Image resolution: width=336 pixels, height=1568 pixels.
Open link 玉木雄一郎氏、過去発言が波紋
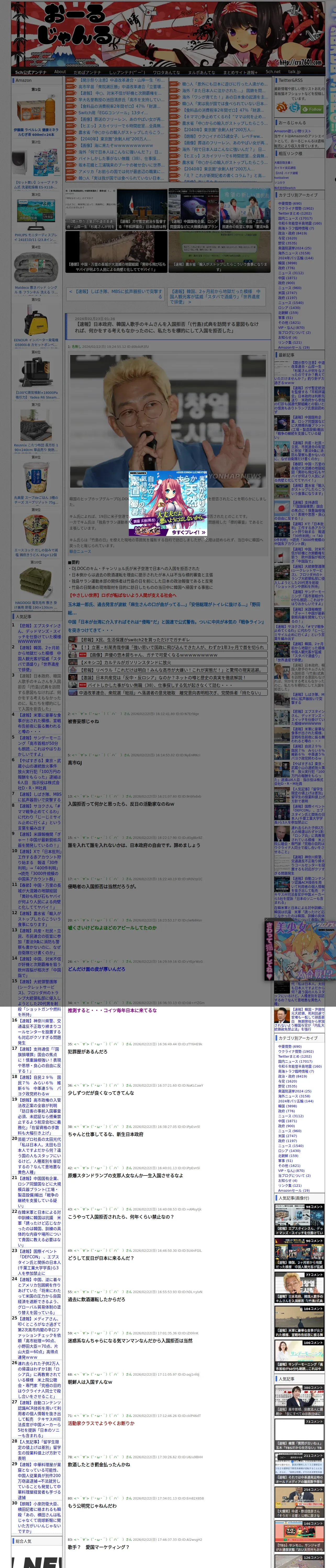pyautogui.click(x=165, y=608)
